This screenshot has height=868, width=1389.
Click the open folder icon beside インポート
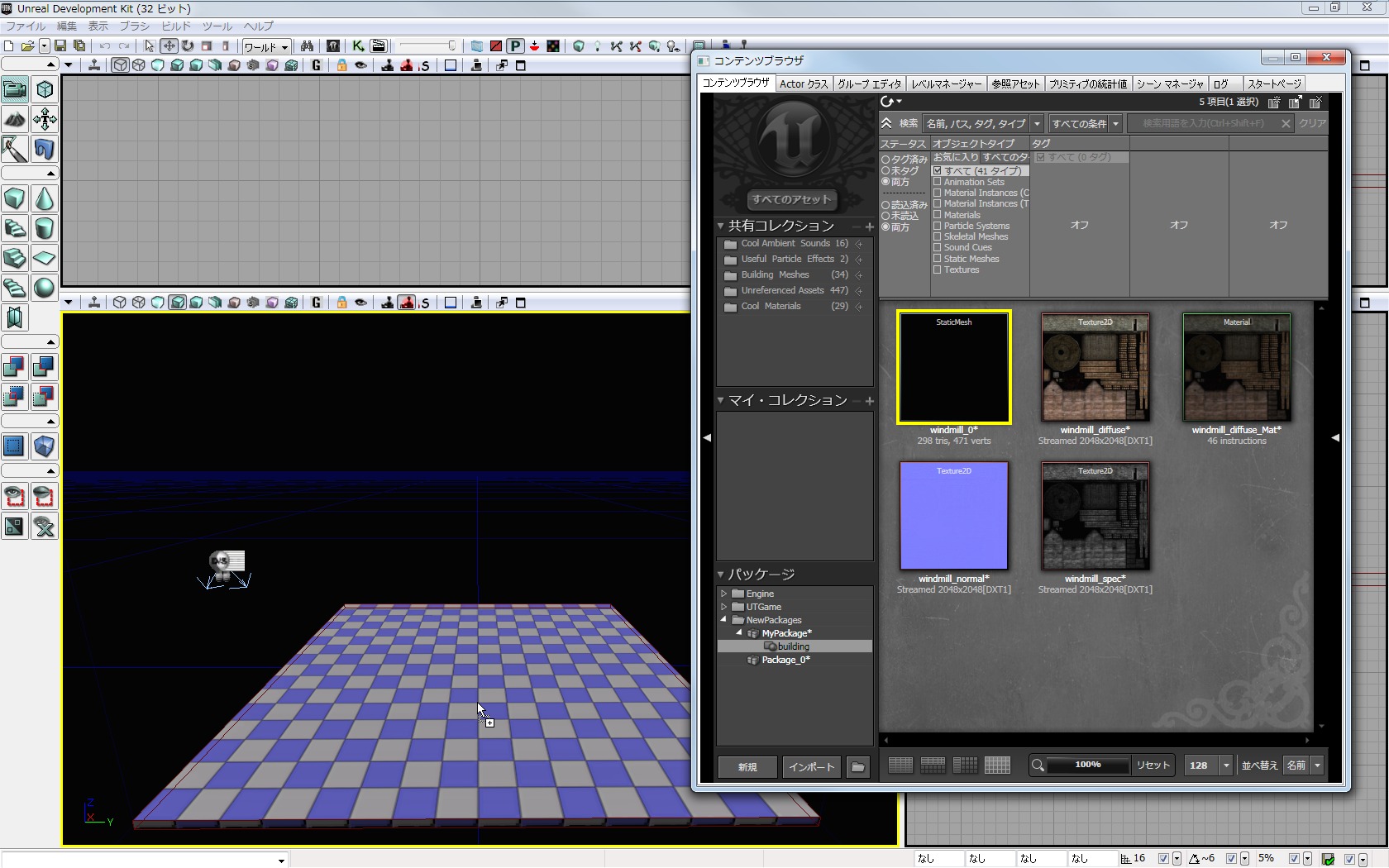click(858, 767)
